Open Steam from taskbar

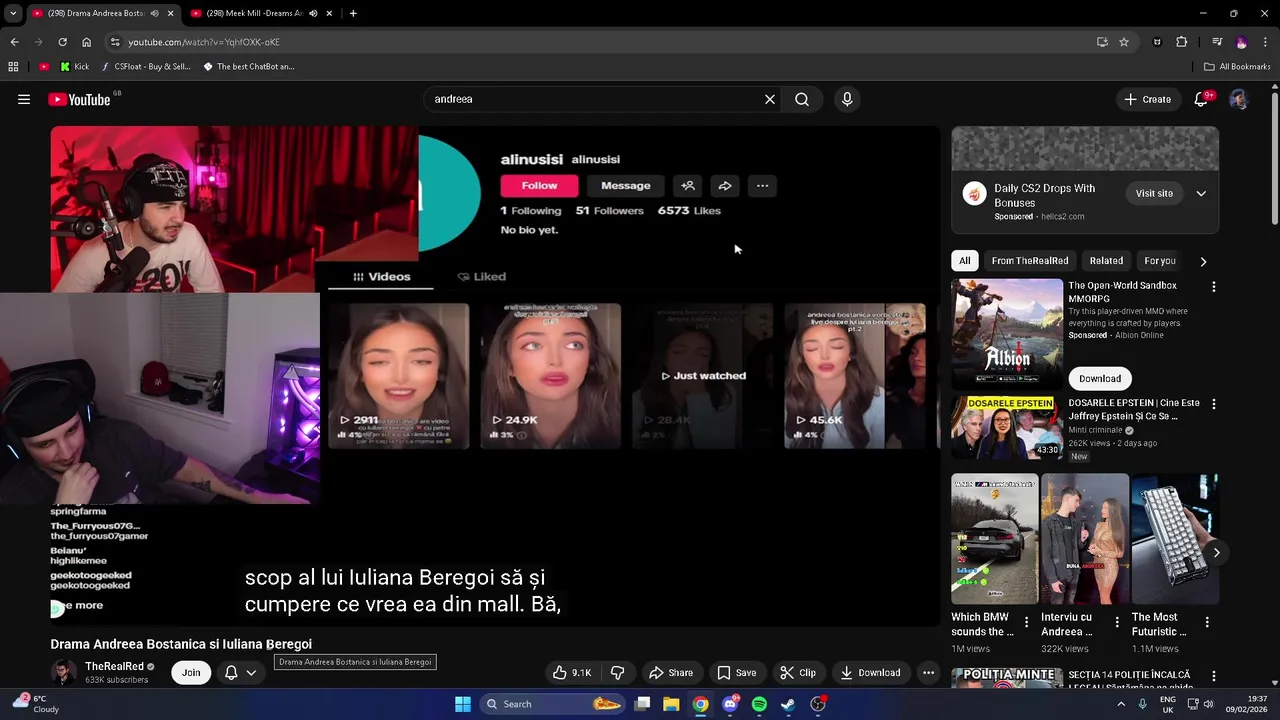(788, 704)
